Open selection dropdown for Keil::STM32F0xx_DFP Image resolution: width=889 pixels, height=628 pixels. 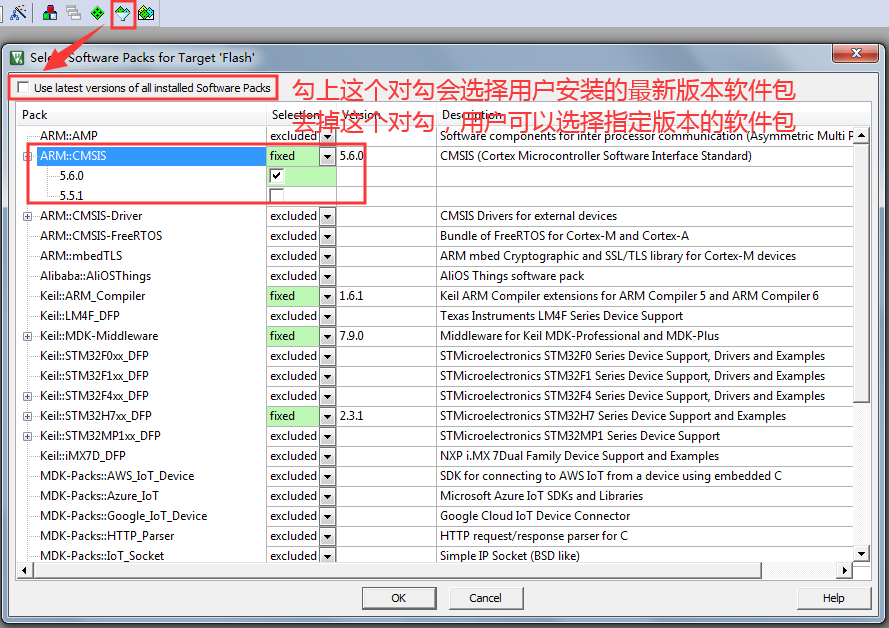[327, 356]
